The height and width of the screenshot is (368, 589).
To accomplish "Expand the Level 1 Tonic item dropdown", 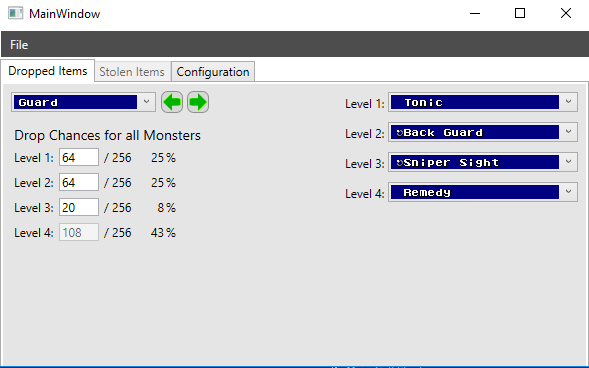I will (x=568, y=102).
